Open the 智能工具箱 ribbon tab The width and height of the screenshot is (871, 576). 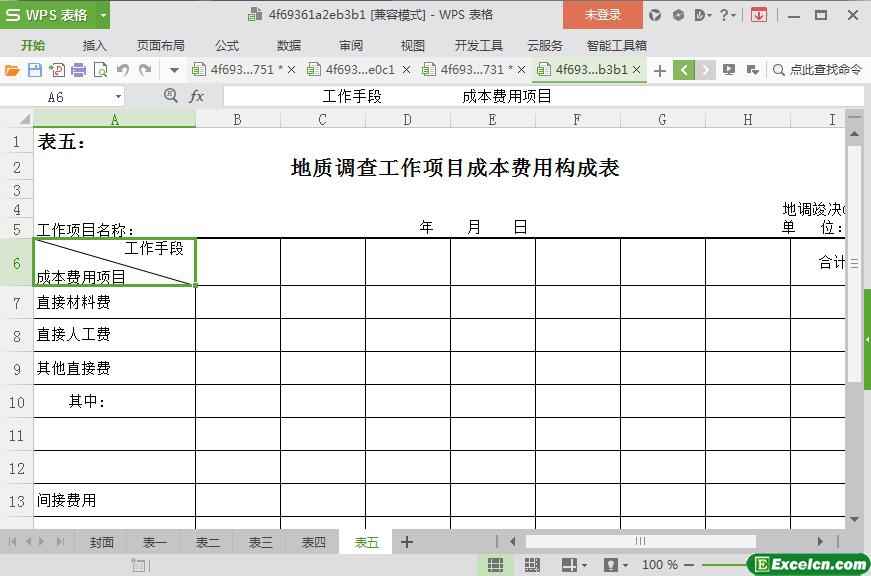pos(617,46)
